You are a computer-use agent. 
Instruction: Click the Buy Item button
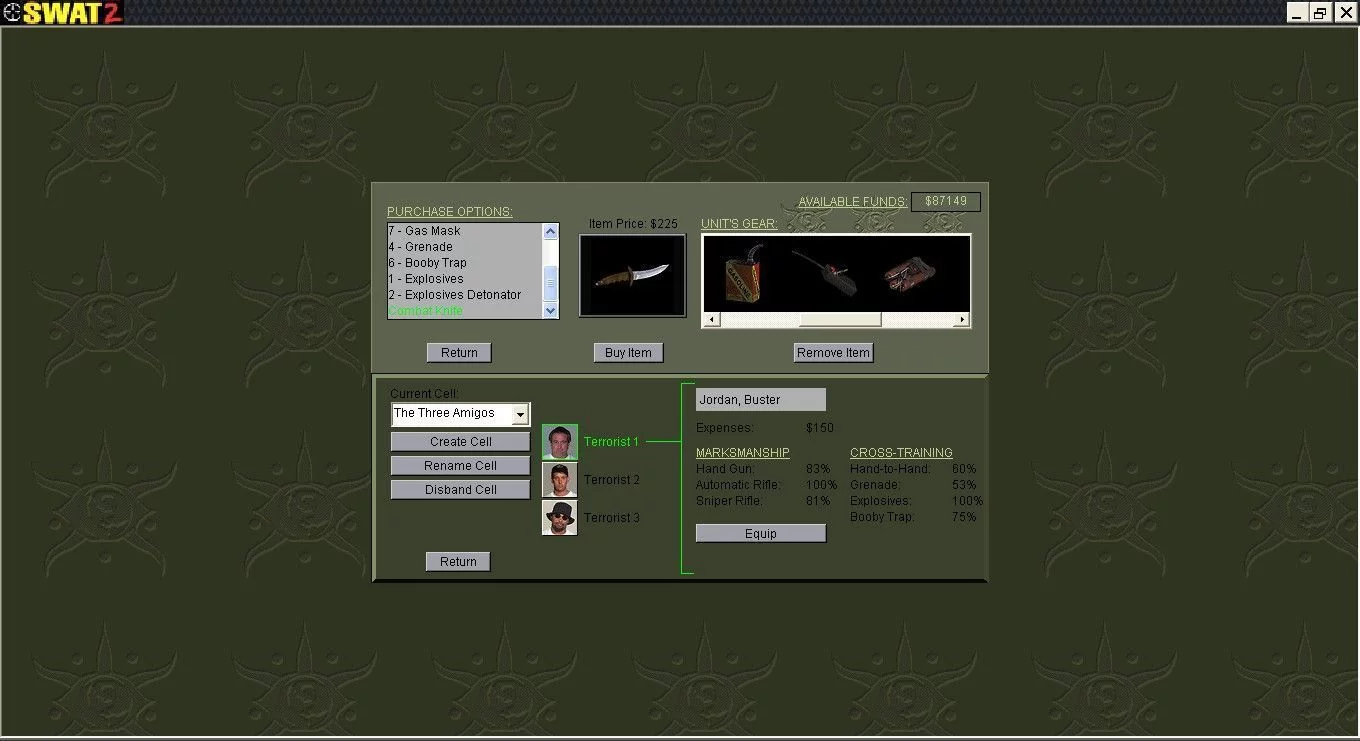tap(628, 353)
